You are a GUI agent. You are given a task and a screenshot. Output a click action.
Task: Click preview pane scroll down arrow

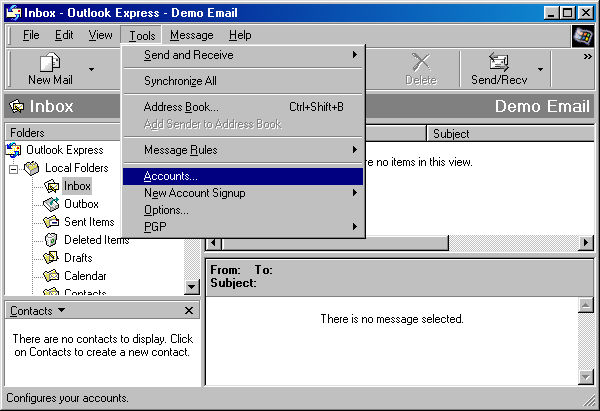pyautogui.click(x=586, y=377)
